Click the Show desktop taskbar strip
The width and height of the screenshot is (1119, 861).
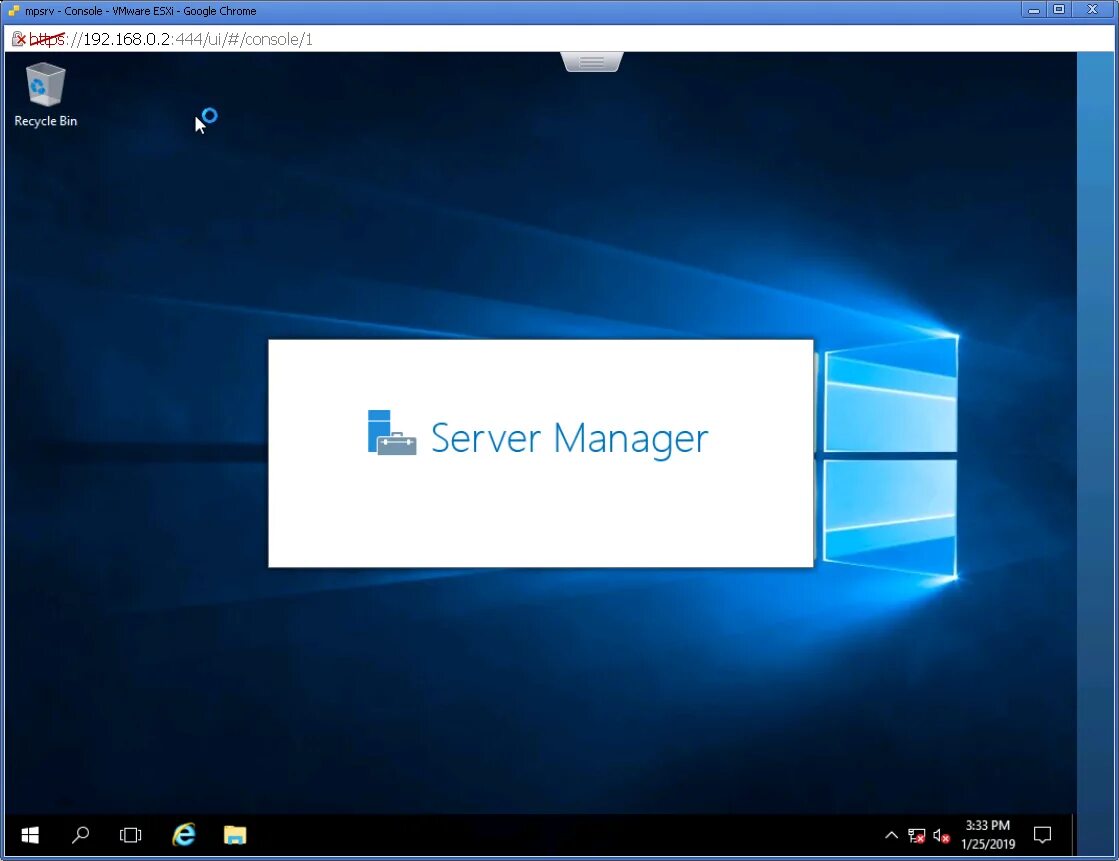point(1074,835)
